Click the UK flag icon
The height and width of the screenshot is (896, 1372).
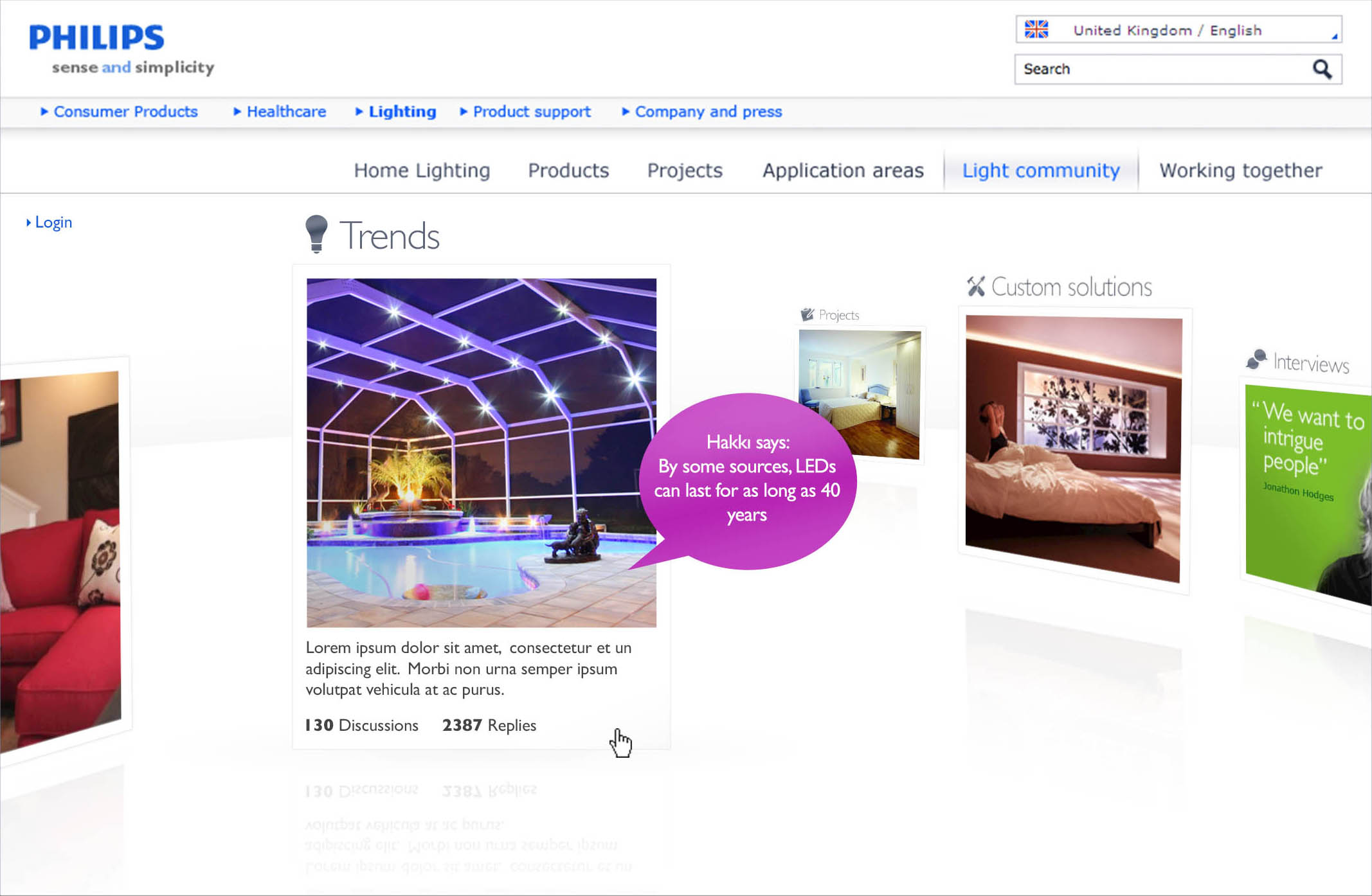pyautogui.click(x=1036, y=30)
